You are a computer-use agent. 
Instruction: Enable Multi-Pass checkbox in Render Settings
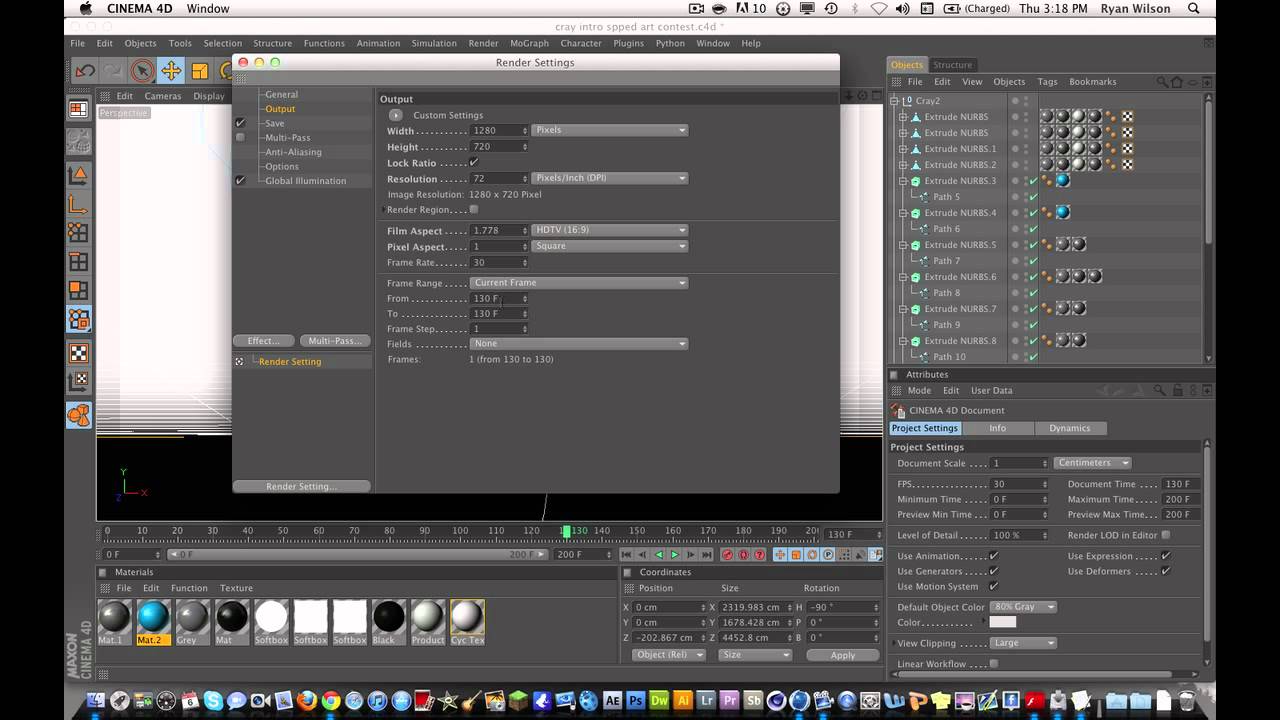pos(240,137)
